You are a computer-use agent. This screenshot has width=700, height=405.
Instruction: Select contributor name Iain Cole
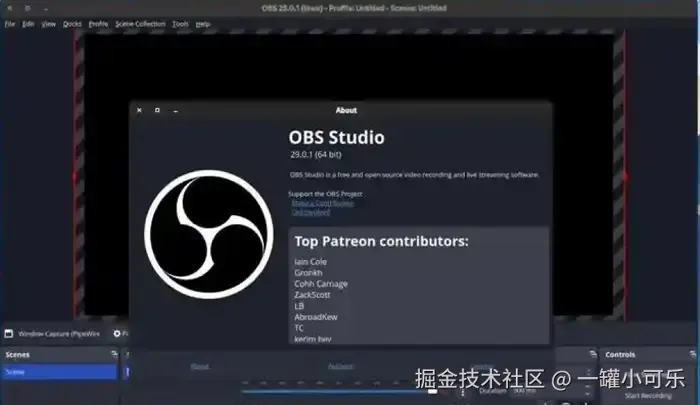pyautogui.click(x=310, y=262)
